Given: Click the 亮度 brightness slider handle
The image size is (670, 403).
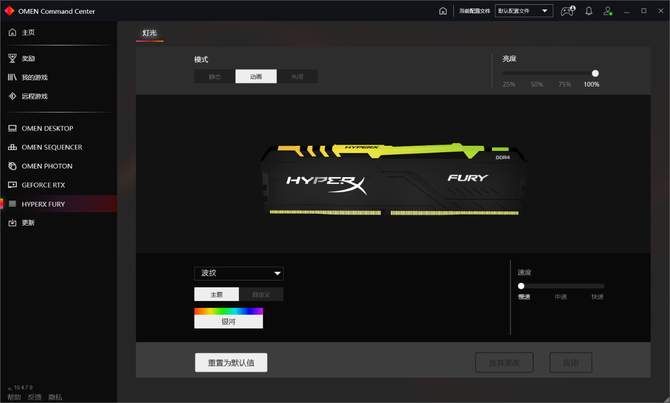Looking at the screenshot, I should (595, 73).
